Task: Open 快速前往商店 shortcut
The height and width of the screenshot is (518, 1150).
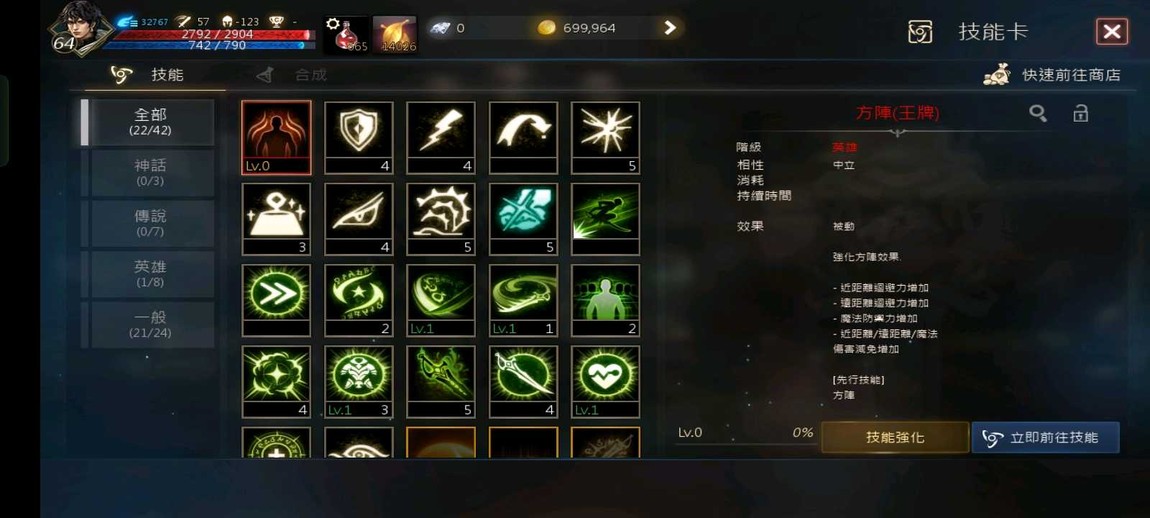Action: coord(1052,75)
